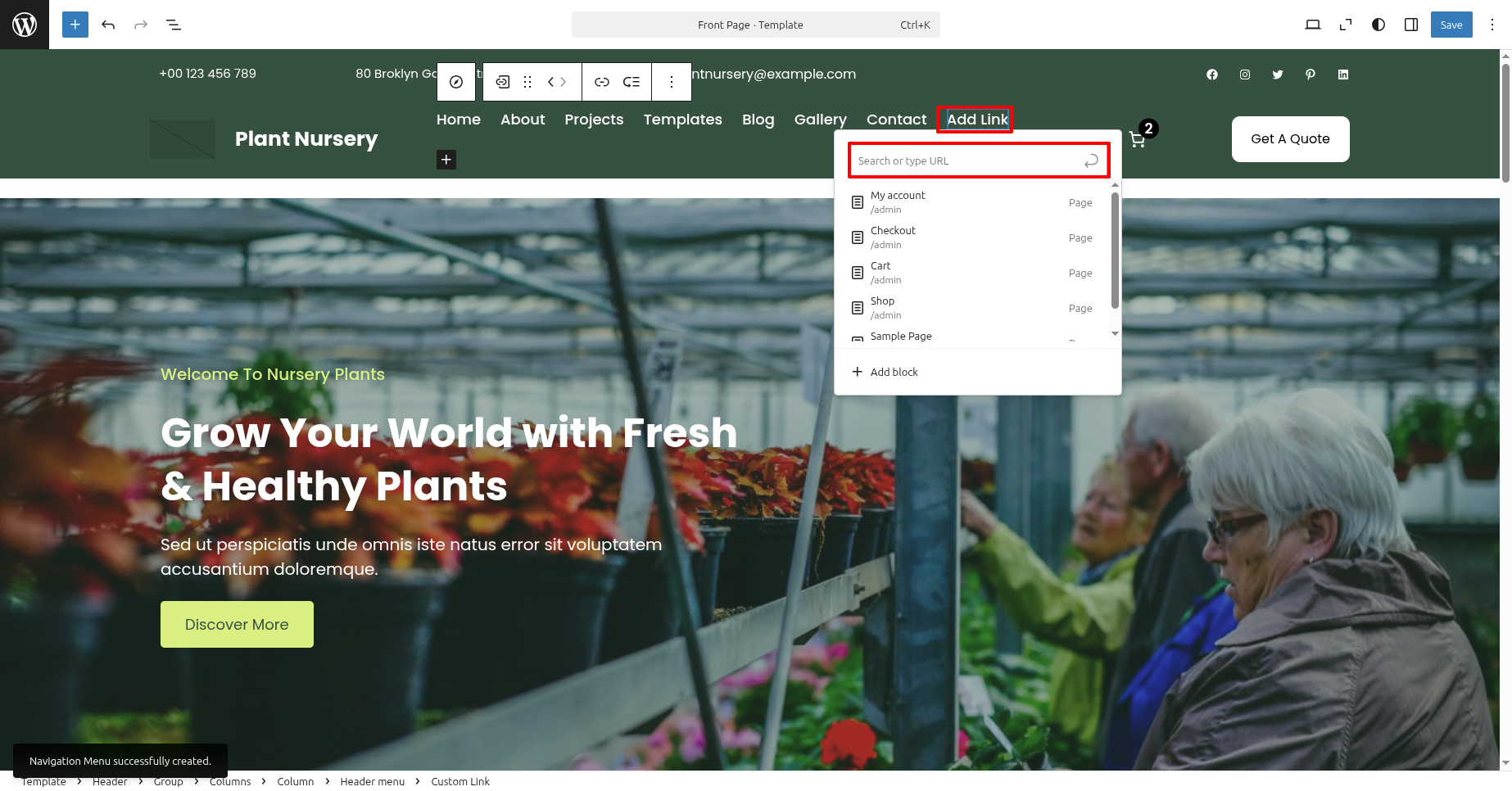
Task: Open the editor Options menu beside Save
Action: click(1492, 25)
